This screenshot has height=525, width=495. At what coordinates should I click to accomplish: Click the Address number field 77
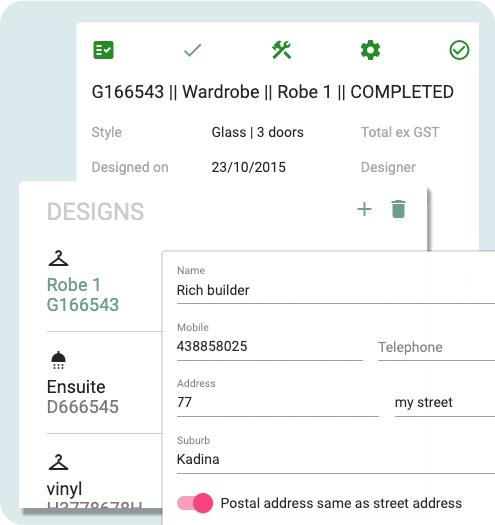tap(278, 402)
